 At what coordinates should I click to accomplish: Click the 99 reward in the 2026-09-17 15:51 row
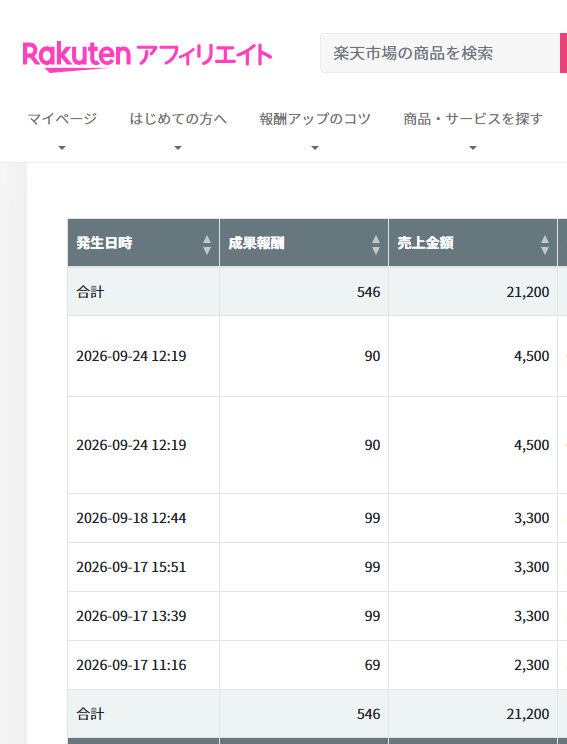point(304,567)
